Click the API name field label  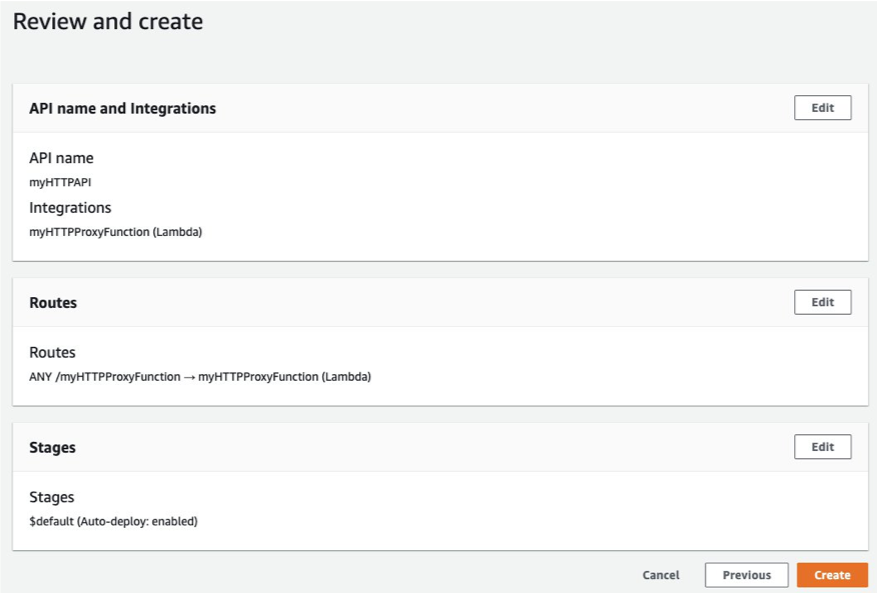click(x=64, y=157)
